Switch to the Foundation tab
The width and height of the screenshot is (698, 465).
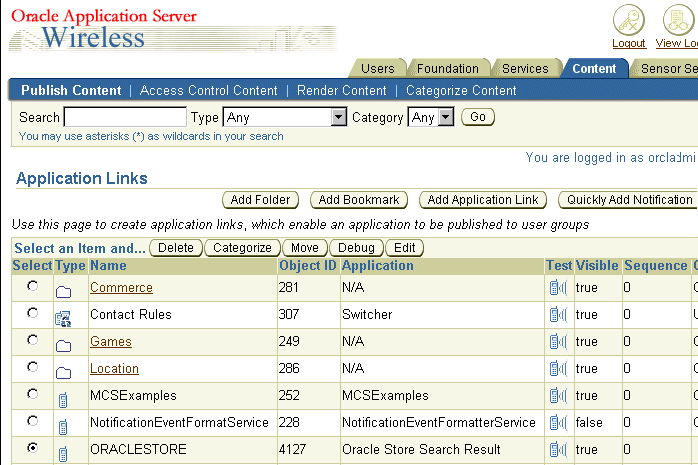[448, 69]
